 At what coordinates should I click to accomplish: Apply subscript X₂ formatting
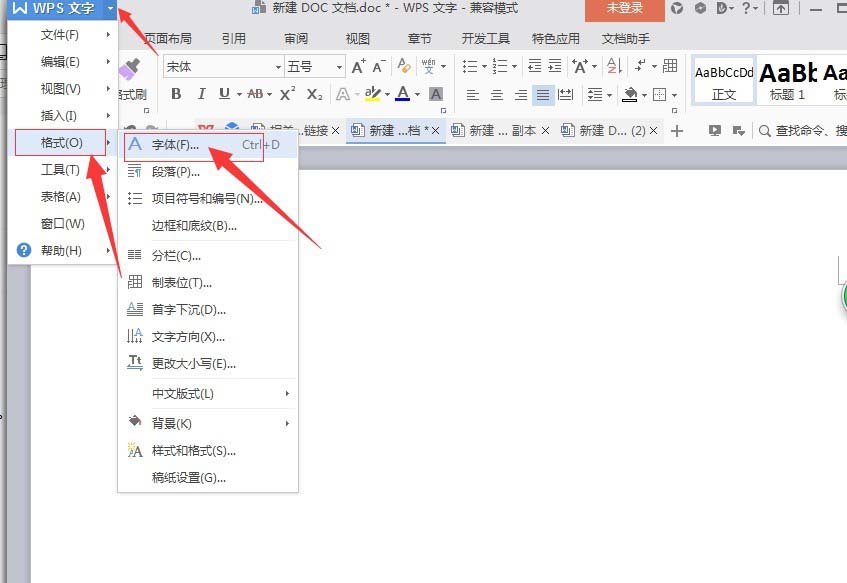314,95
